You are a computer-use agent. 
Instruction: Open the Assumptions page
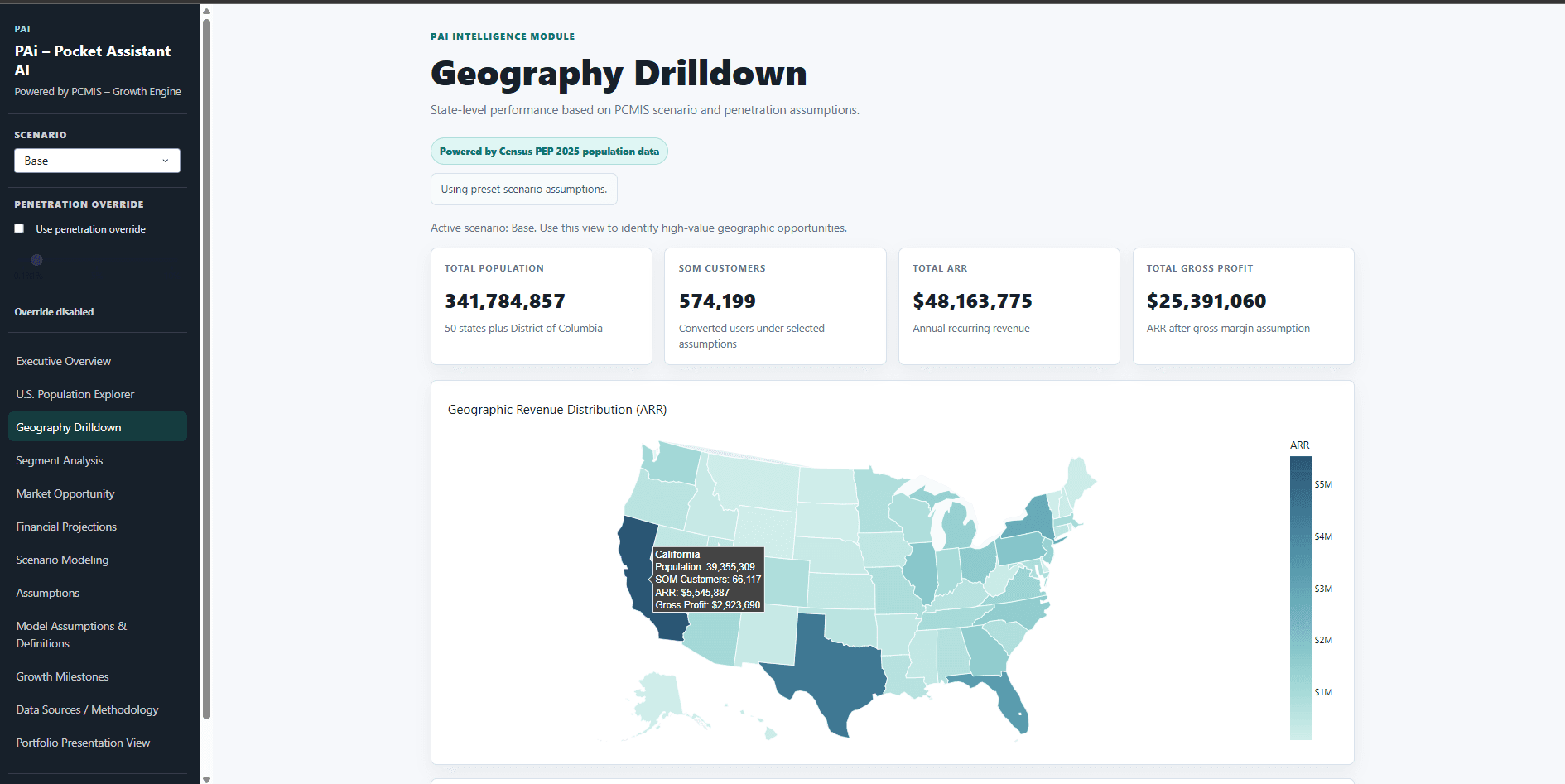[98, 593]
